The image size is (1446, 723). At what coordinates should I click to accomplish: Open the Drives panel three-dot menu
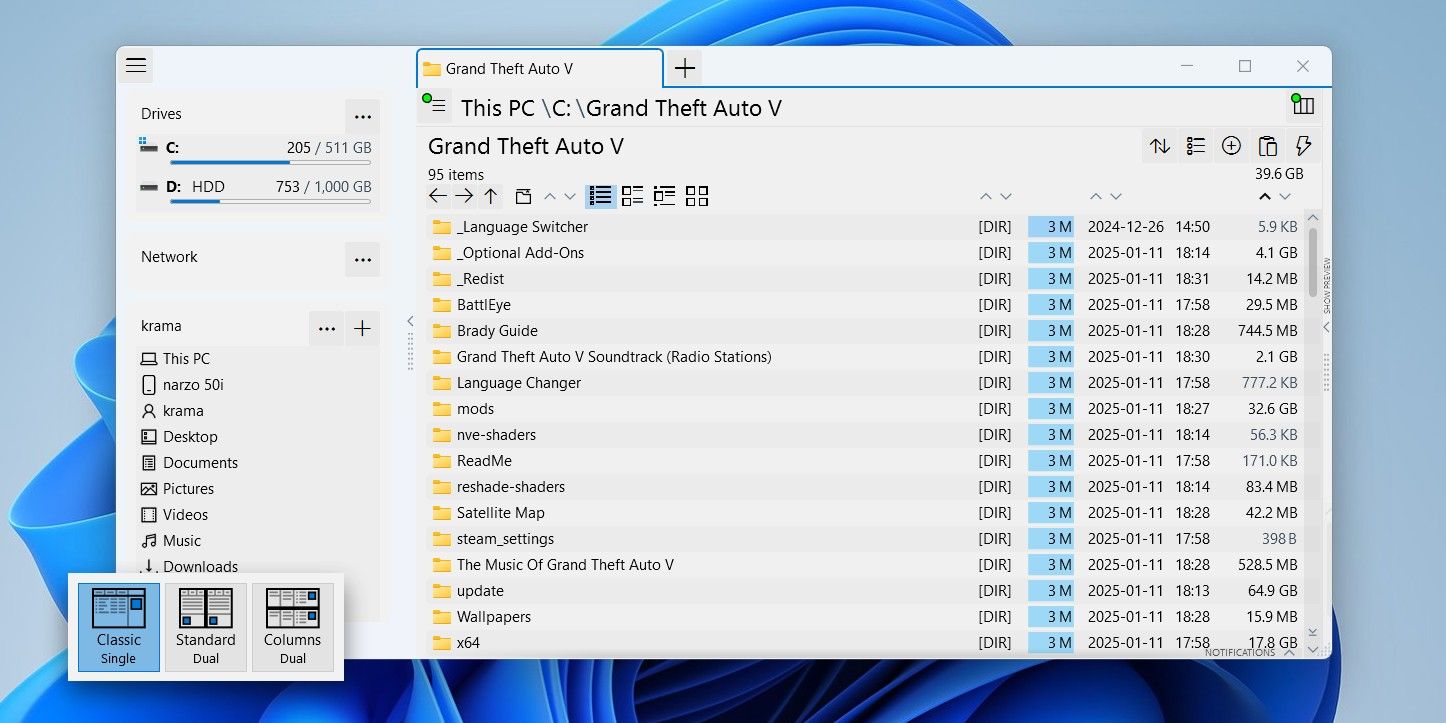(362, 115)
